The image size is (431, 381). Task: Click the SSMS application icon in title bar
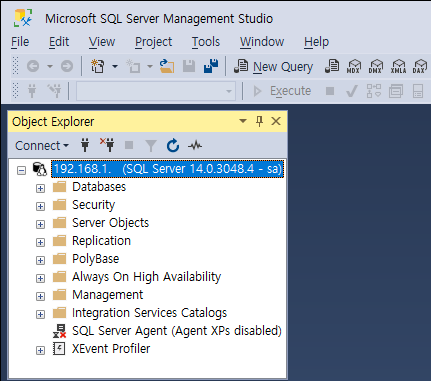coord(23,18)
